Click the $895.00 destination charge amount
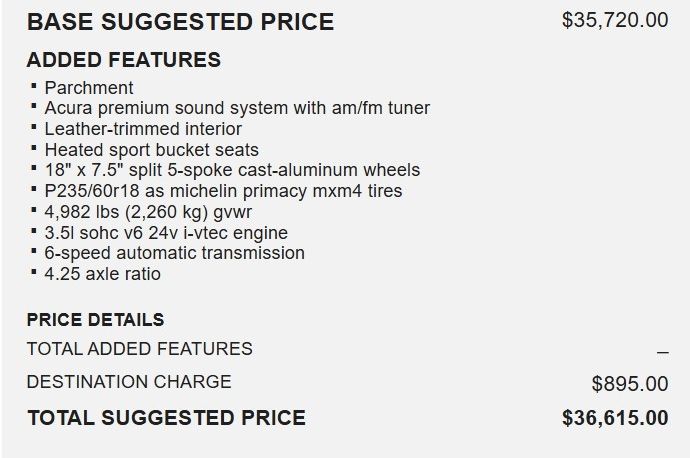Viewport: 690px width, 458px height. [x=630, y=384]
